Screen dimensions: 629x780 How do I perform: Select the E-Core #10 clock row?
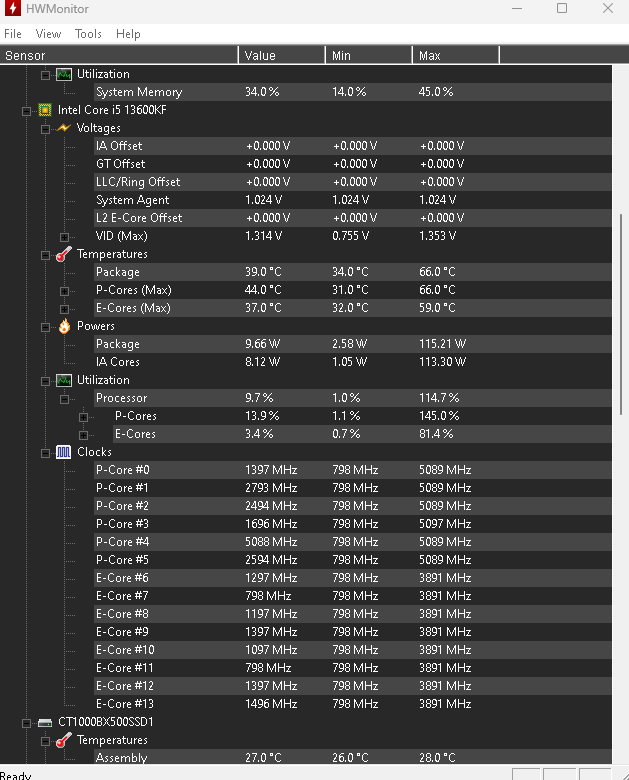(353, 650)
